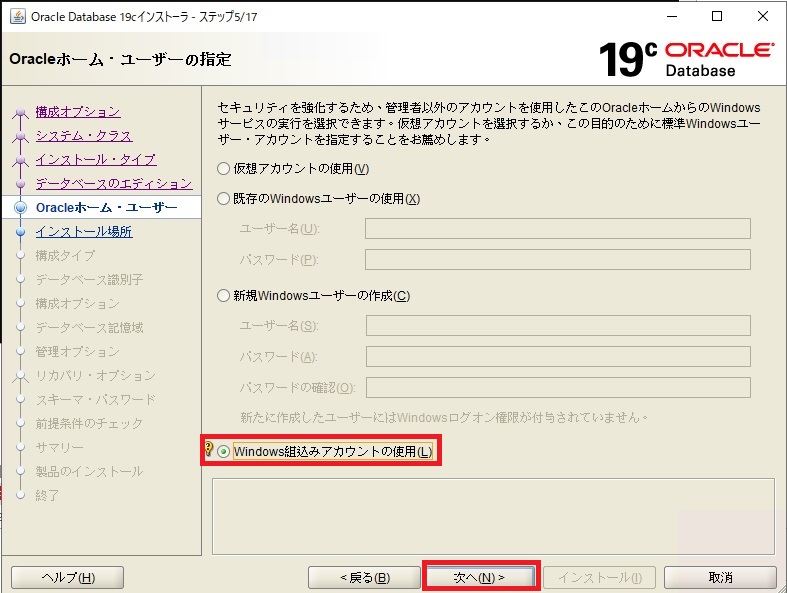This screenshot has width=787, height=593.
Task: Open help via ヘルプ(H) button
Action: click(67, 578)
